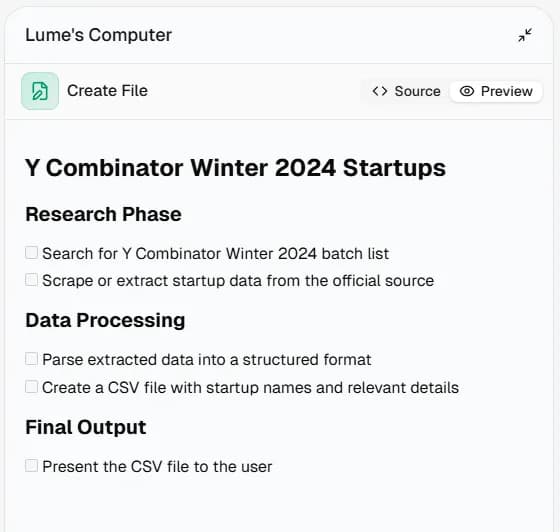The image size is (560, 532).
Task: Switch to the Preview tab
Action: 496,91
